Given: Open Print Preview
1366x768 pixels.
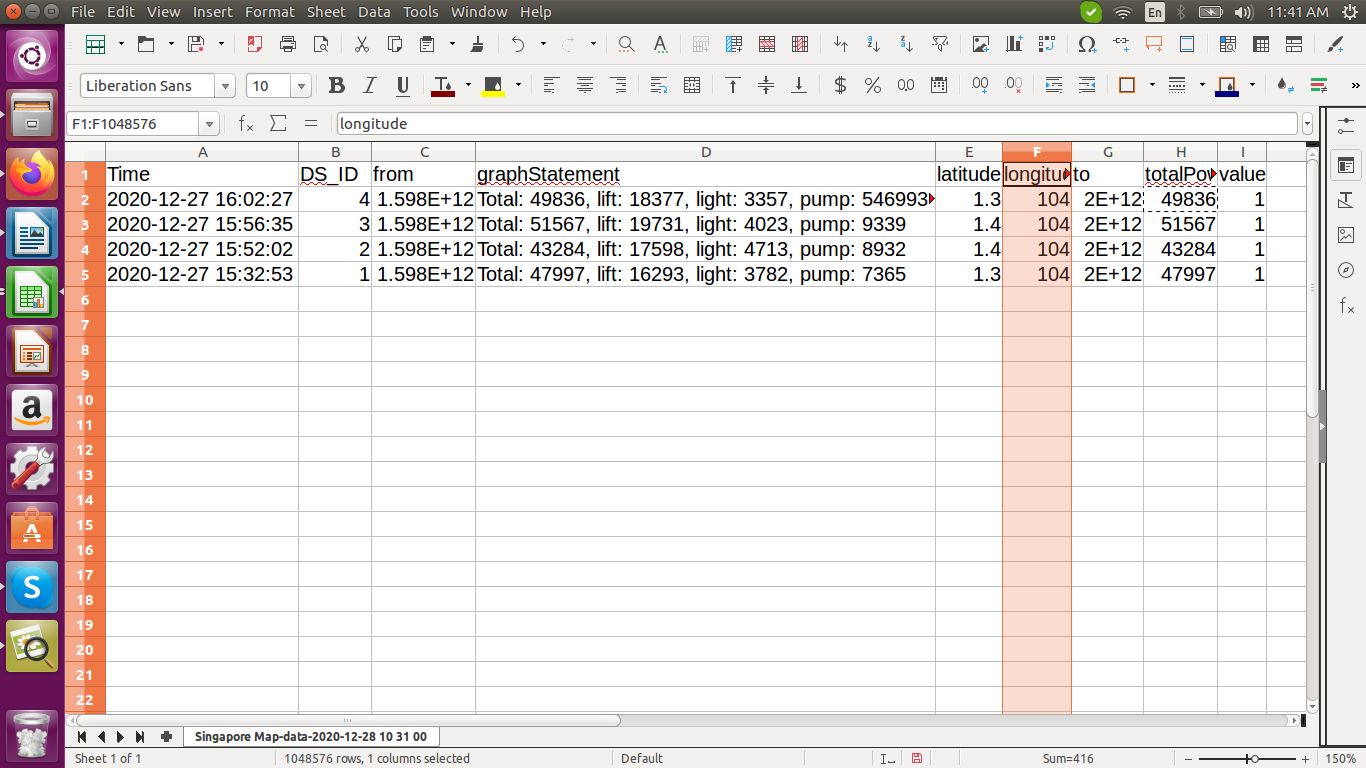Looking at the screenshot, I should click(321, 44).
